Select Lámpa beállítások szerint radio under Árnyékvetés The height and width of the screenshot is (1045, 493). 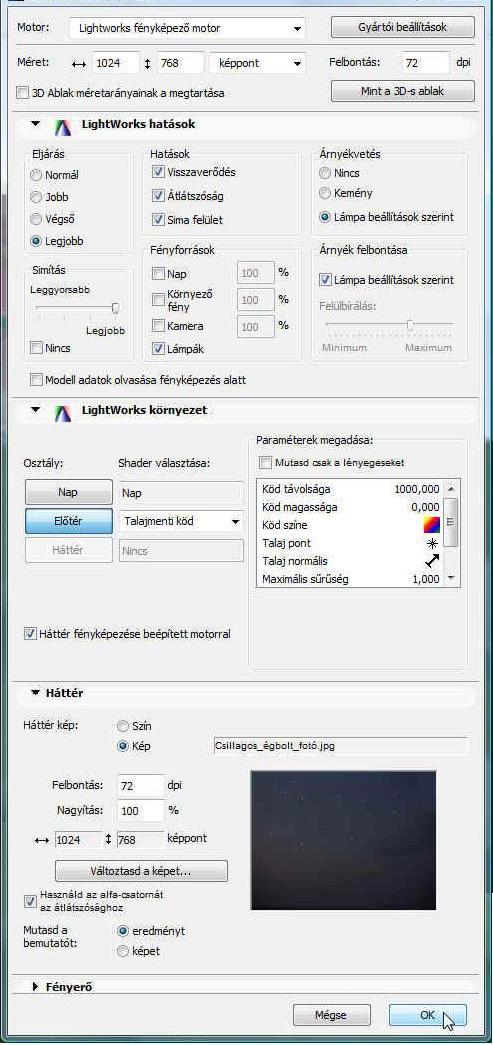pos(325,217)
